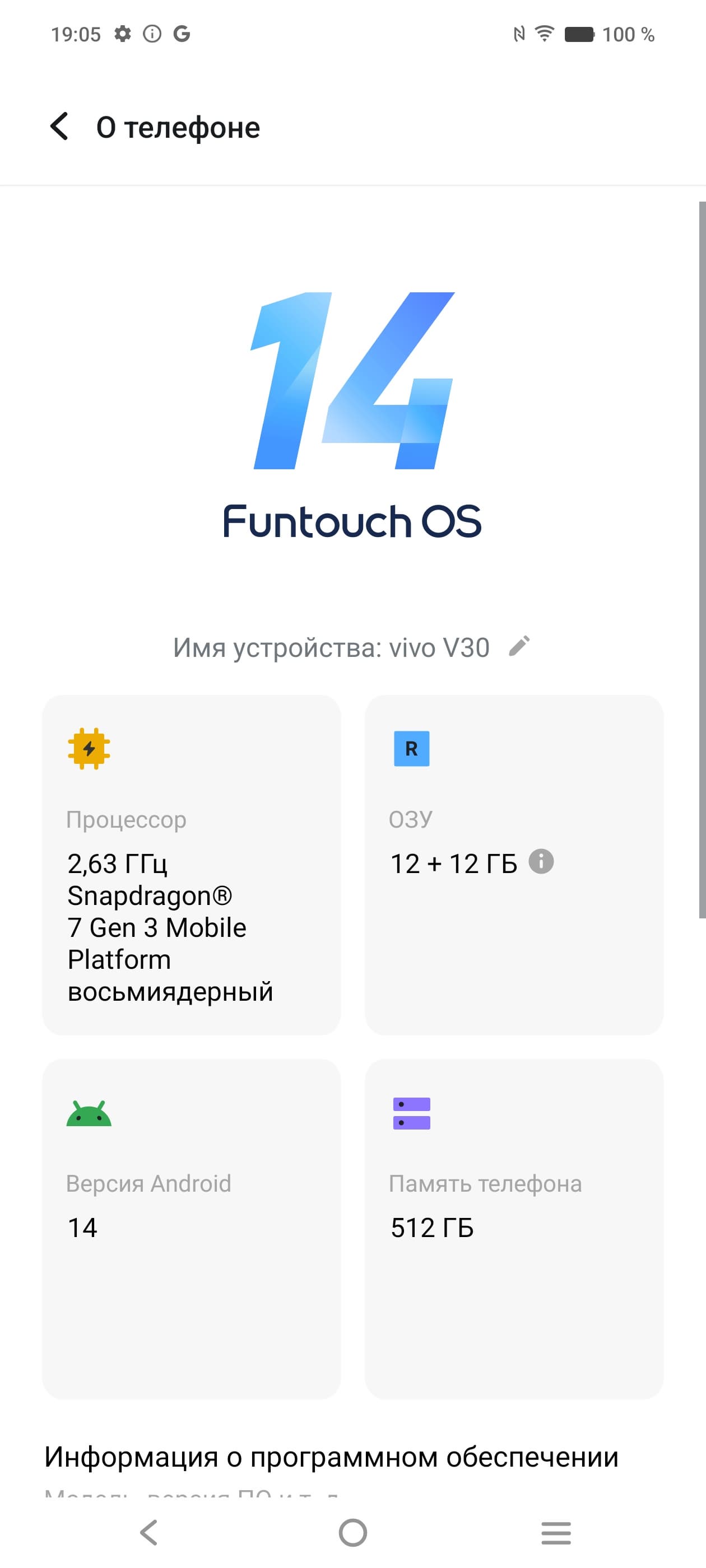Viewport: 706px width, 1568px height.
Task: Tap the Funtouch OS 14 logo
Action: pos(352,414)
